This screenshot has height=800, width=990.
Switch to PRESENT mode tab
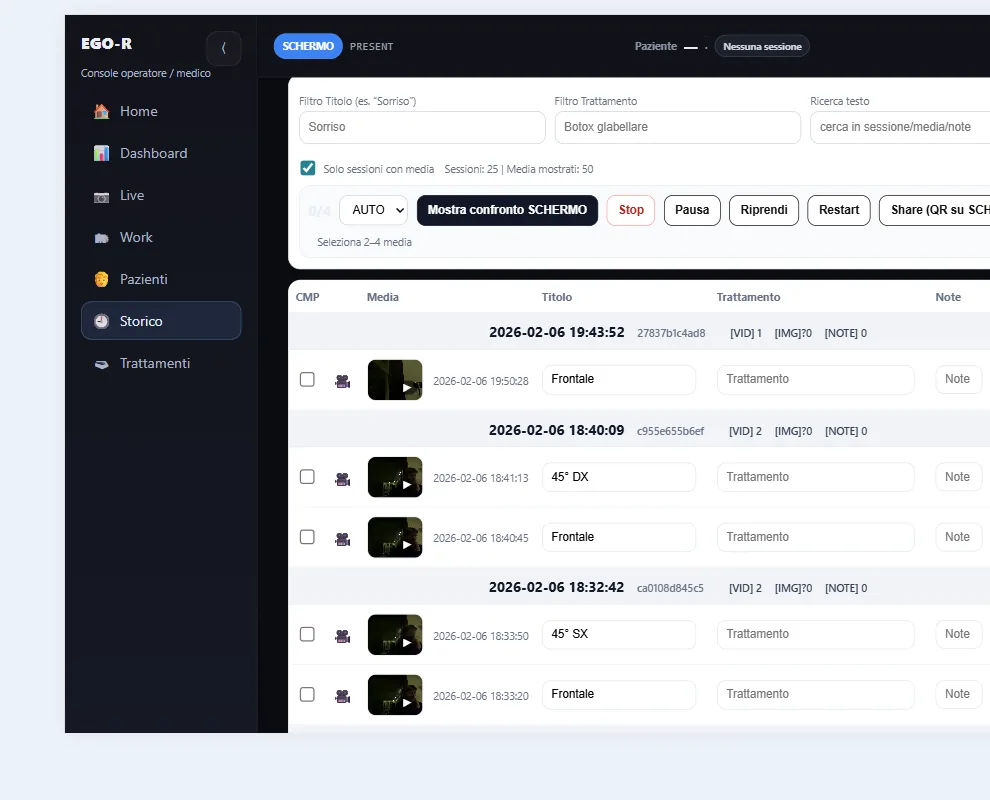click(x=371, y=47)
